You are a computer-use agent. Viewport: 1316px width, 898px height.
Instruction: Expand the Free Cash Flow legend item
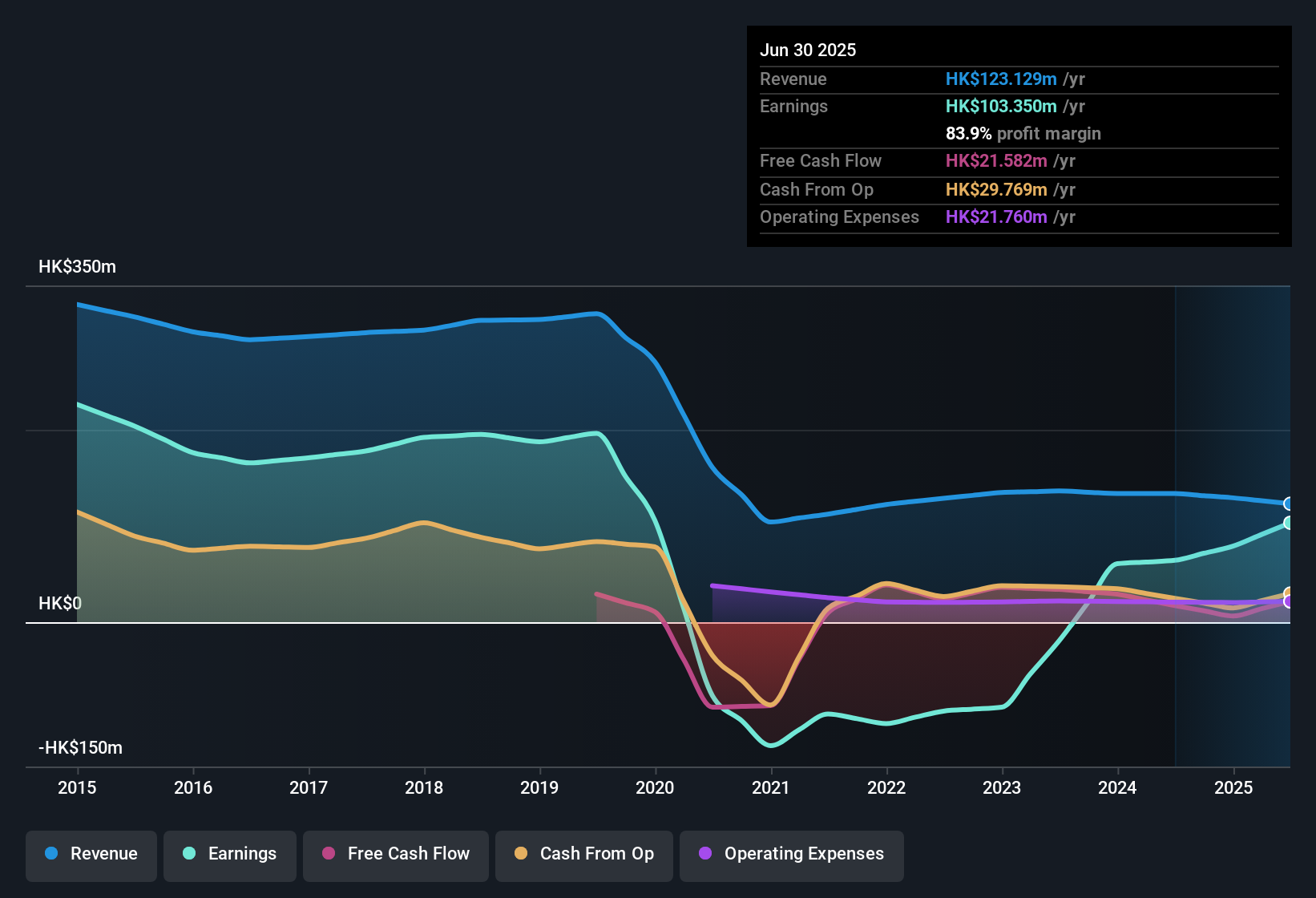coord(395,854)
